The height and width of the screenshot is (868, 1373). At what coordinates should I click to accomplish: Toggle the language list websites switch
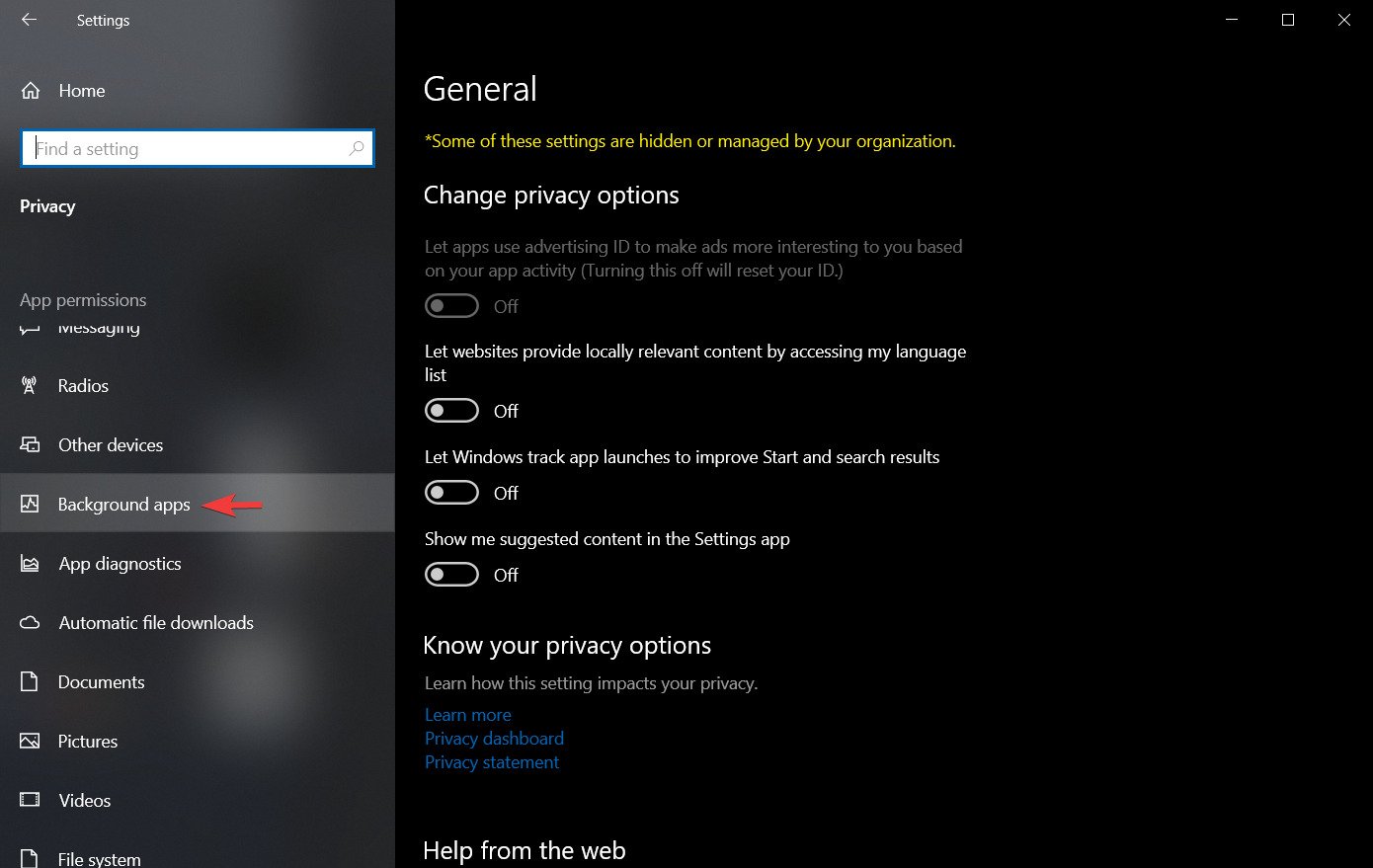click(451, 411)
